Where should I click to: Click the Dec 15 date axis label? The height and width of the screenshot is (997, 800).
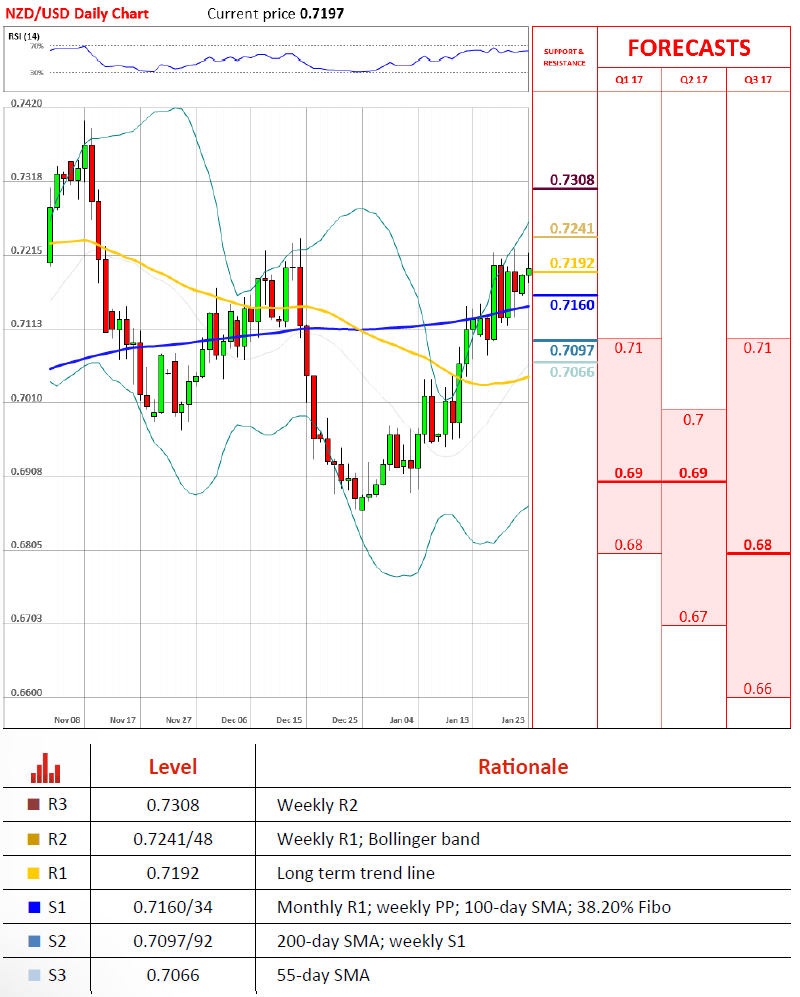point(289,720)
